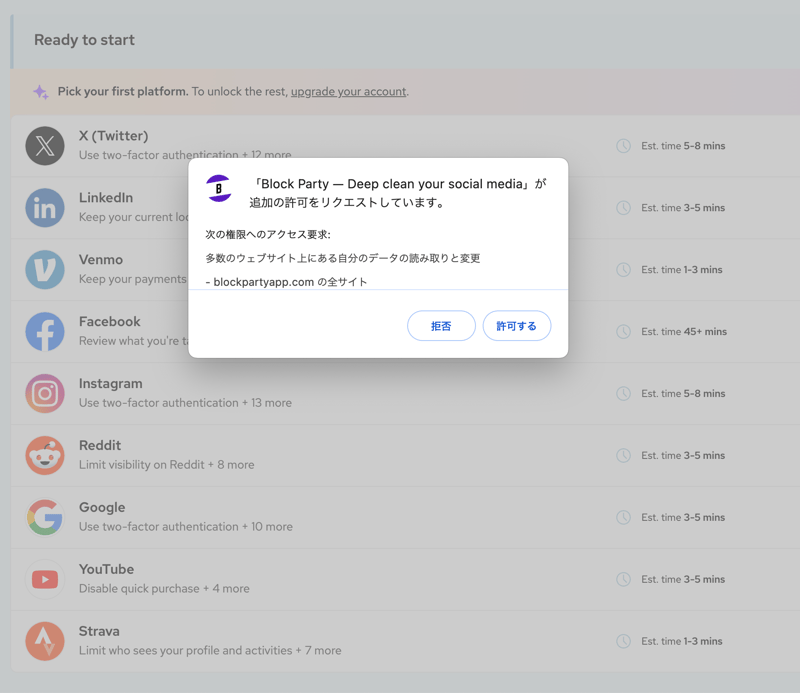
Task: Select the Reddit title text
Action: (x=100, y=445)
